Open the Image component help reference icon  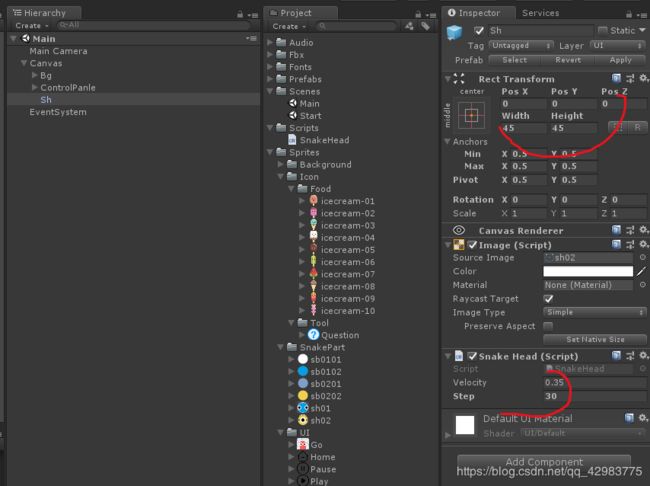coord(616,245)
